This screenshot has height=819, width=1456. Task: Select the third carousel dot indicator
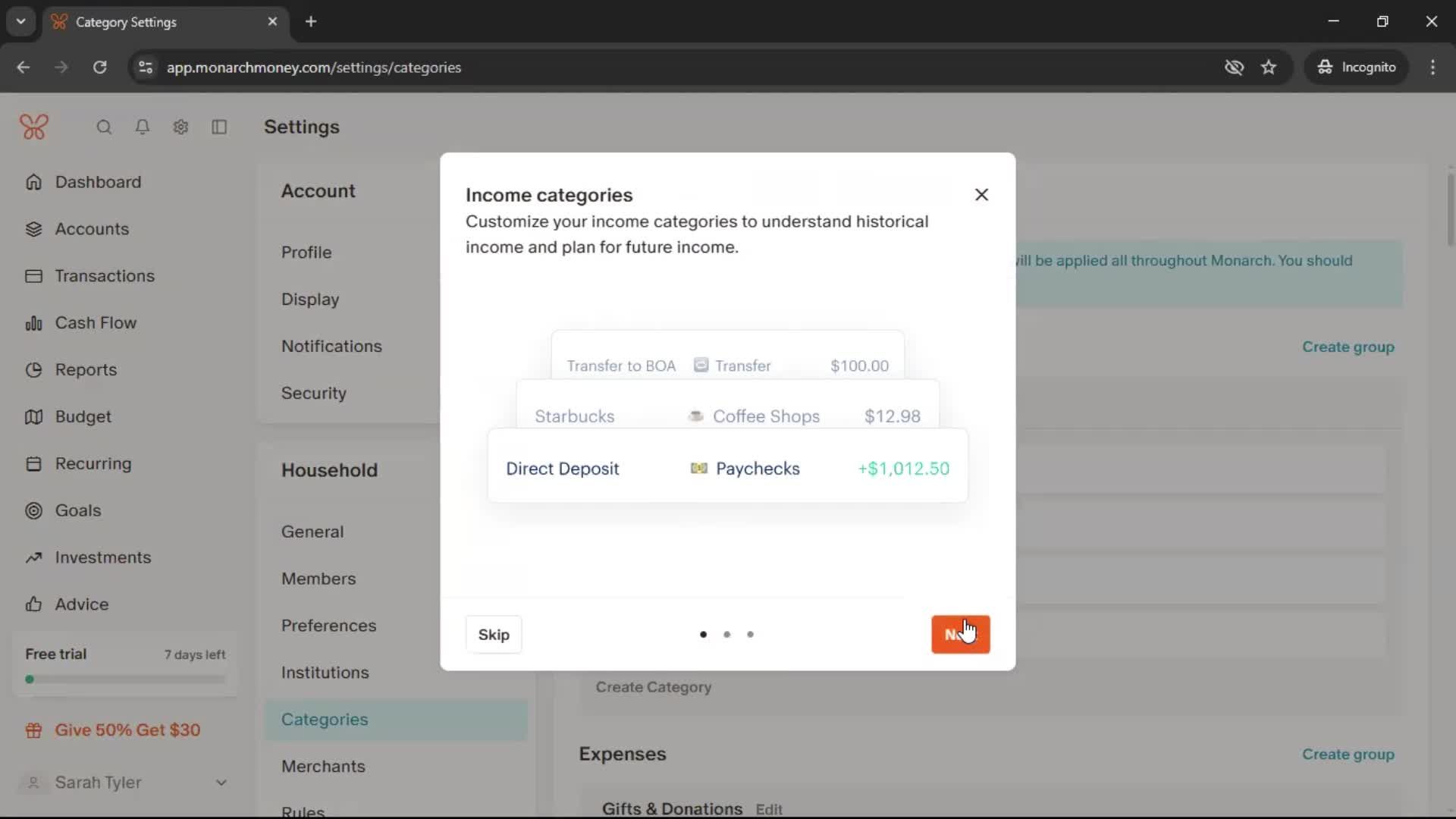coord(750,635)
